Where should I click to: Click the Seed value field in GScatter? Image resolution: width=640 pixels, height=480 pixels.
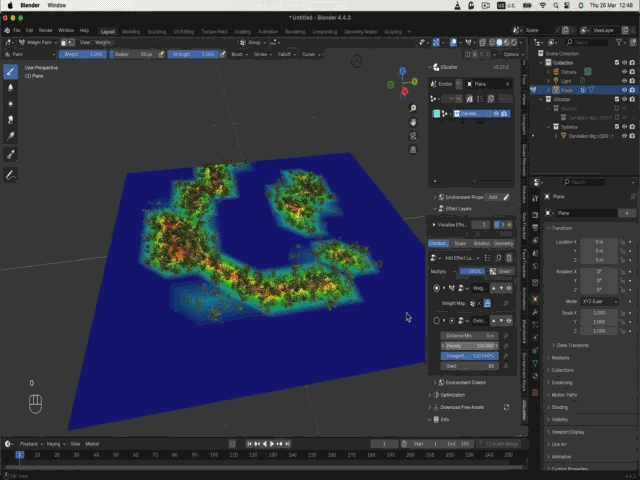tap(469, 366)
